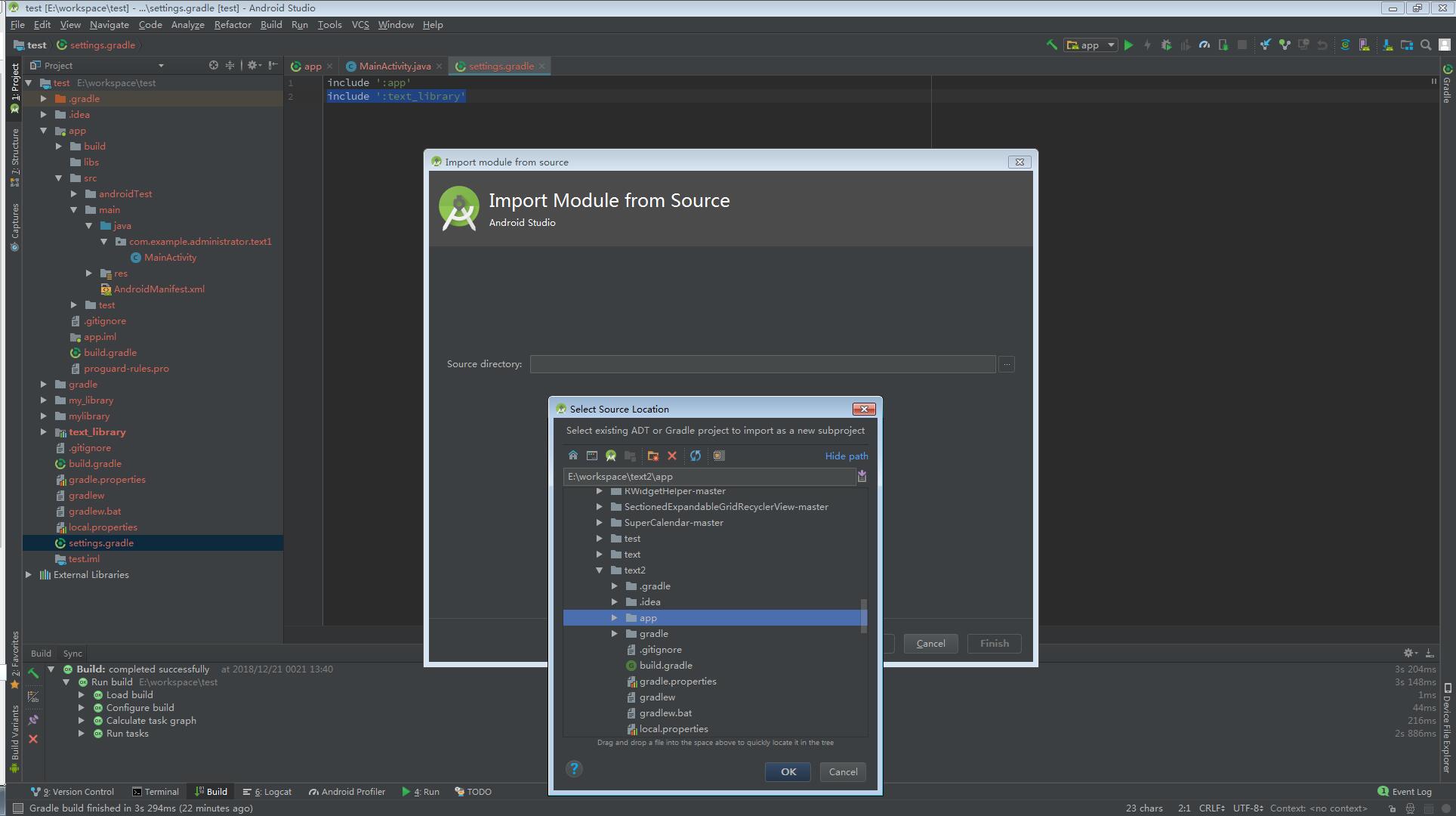Click the red Delete icon in chooser toolbar
The width and height of the screenshot is (1456, 816).
coord(672,456)
